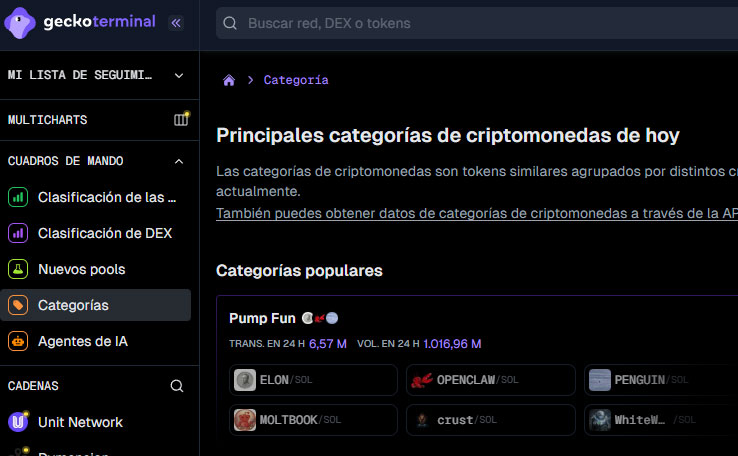The width and height of the screenshot is (738, 456).
Task: Search chains with Cadenas magnifier icon
Action: (x=177, y=386)
